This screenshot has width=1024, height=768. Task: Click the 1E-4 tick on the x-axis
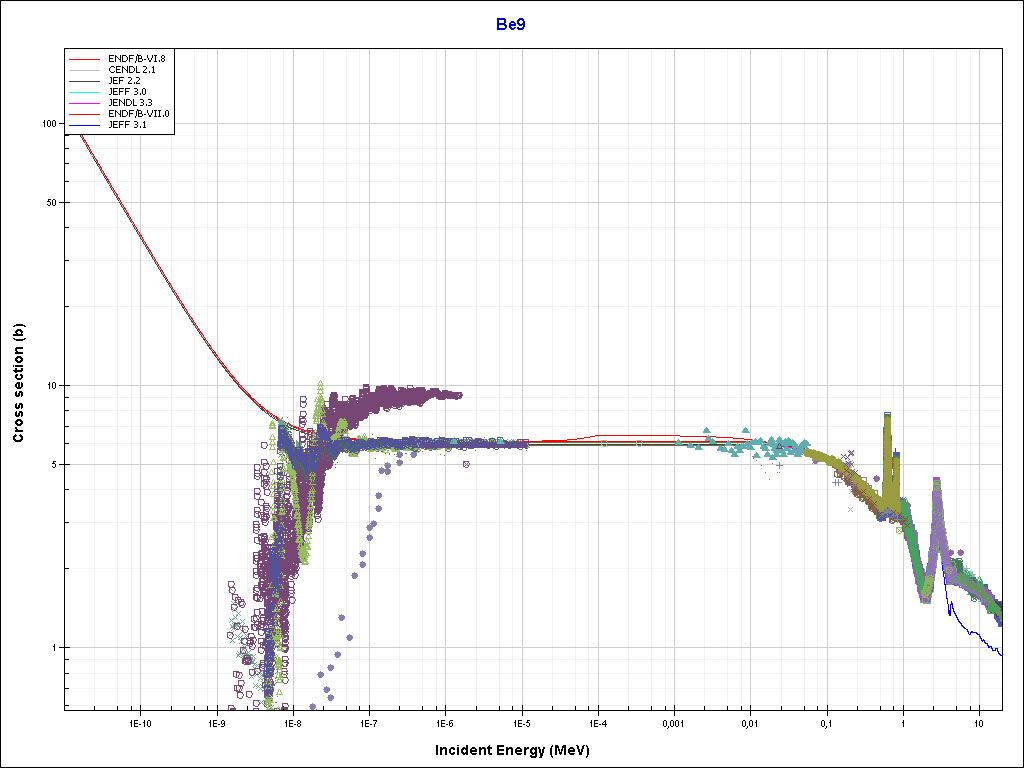(597, 723)
